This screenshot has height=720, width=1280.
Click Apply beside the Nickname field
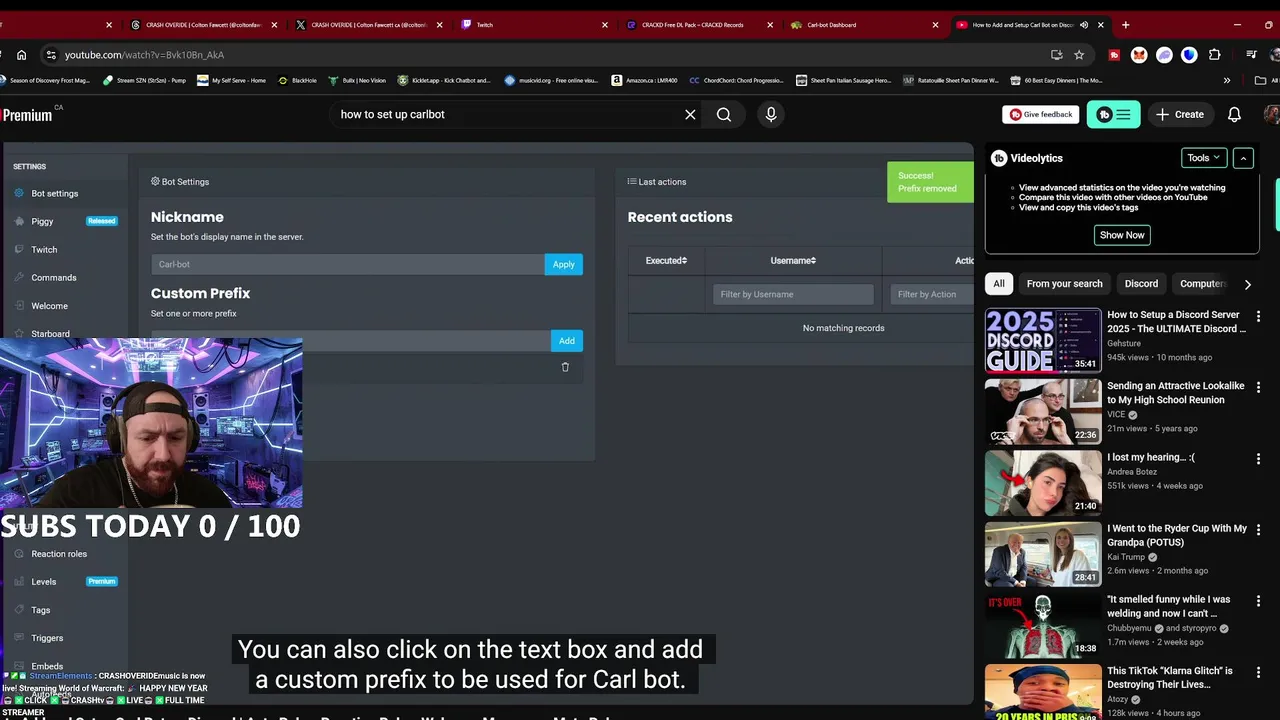(564, 264)
